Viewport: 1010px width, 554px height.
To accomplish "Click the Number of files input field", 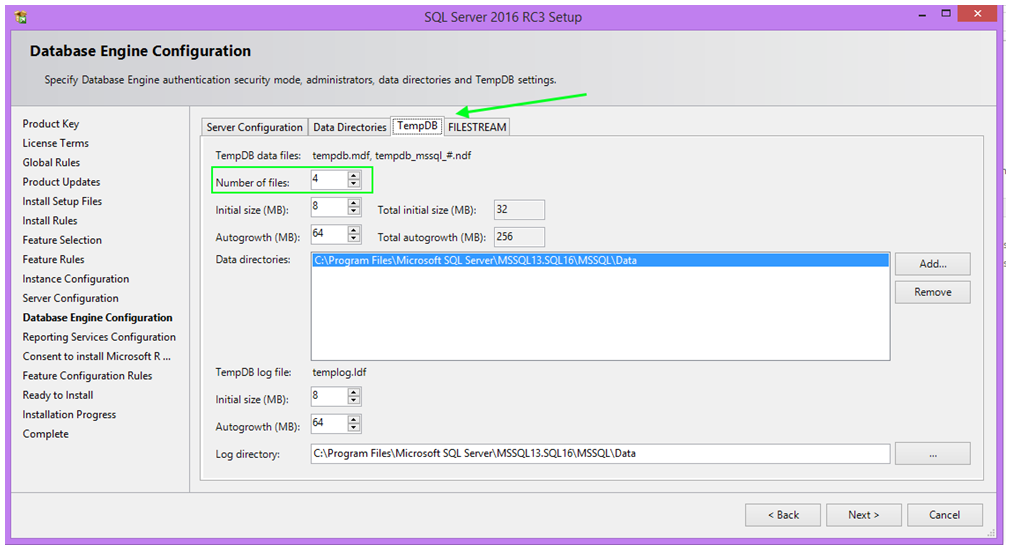I will tap(328, 179).
